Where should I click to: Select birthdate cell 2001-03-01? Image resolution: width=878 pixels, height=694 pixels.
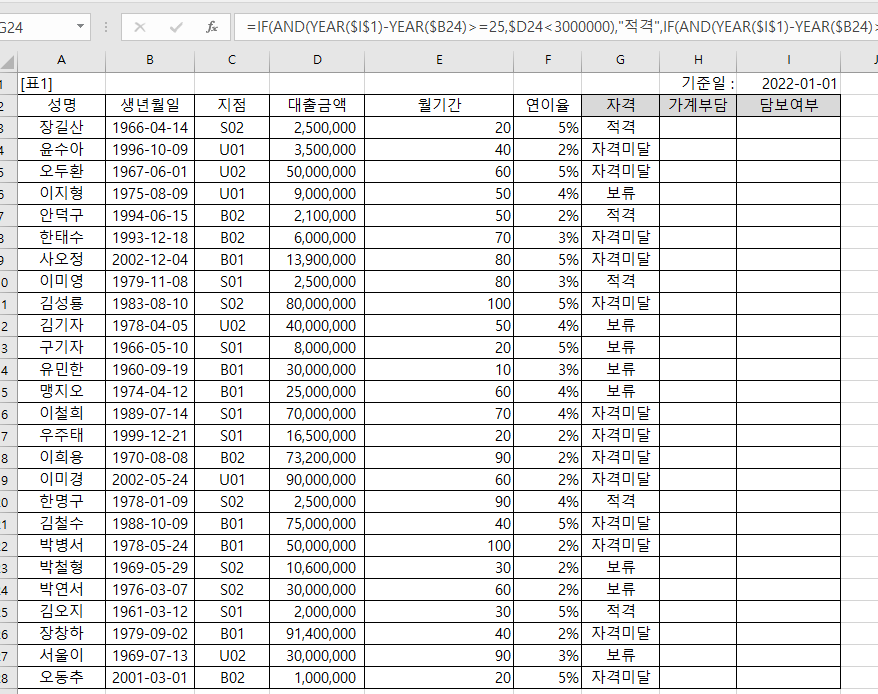(150, 677)
